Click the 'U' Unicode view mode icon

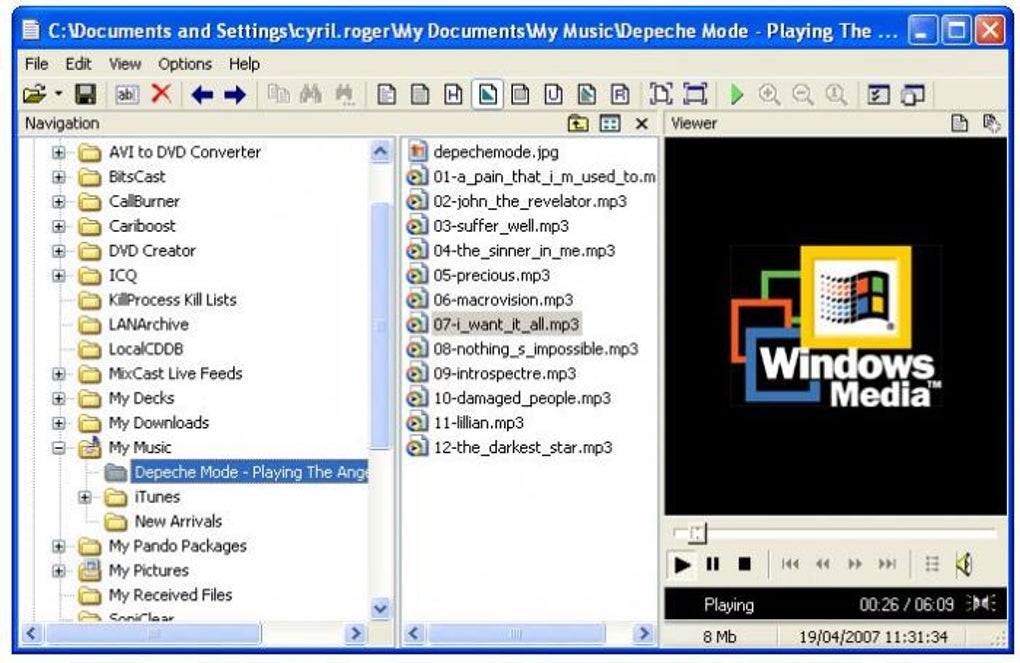tap(554, 95)
